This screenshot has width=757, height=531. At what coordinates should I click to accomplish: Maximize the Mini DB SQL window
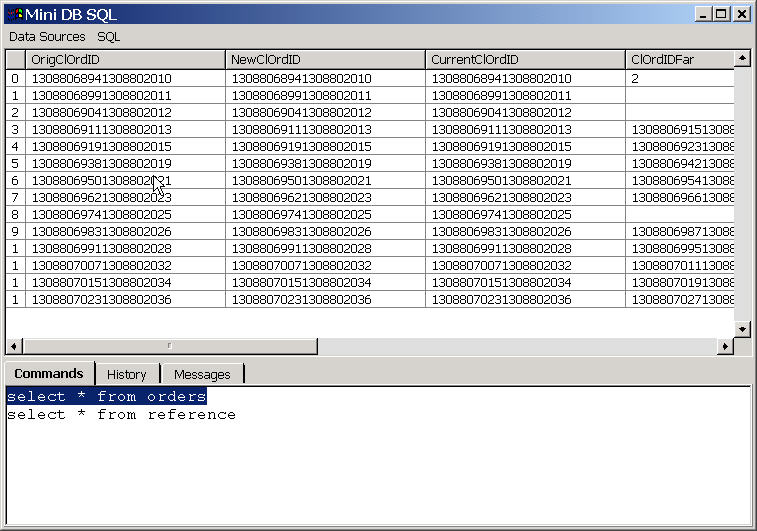(x=722, y=13)
